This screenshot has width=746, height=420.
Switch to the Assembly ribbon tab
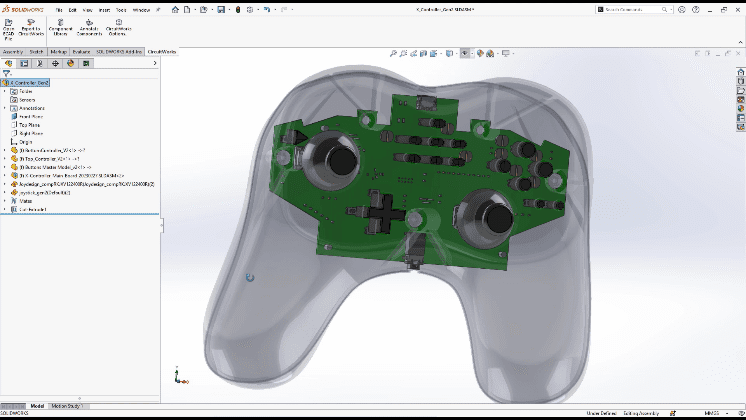(x=13, y=52)
